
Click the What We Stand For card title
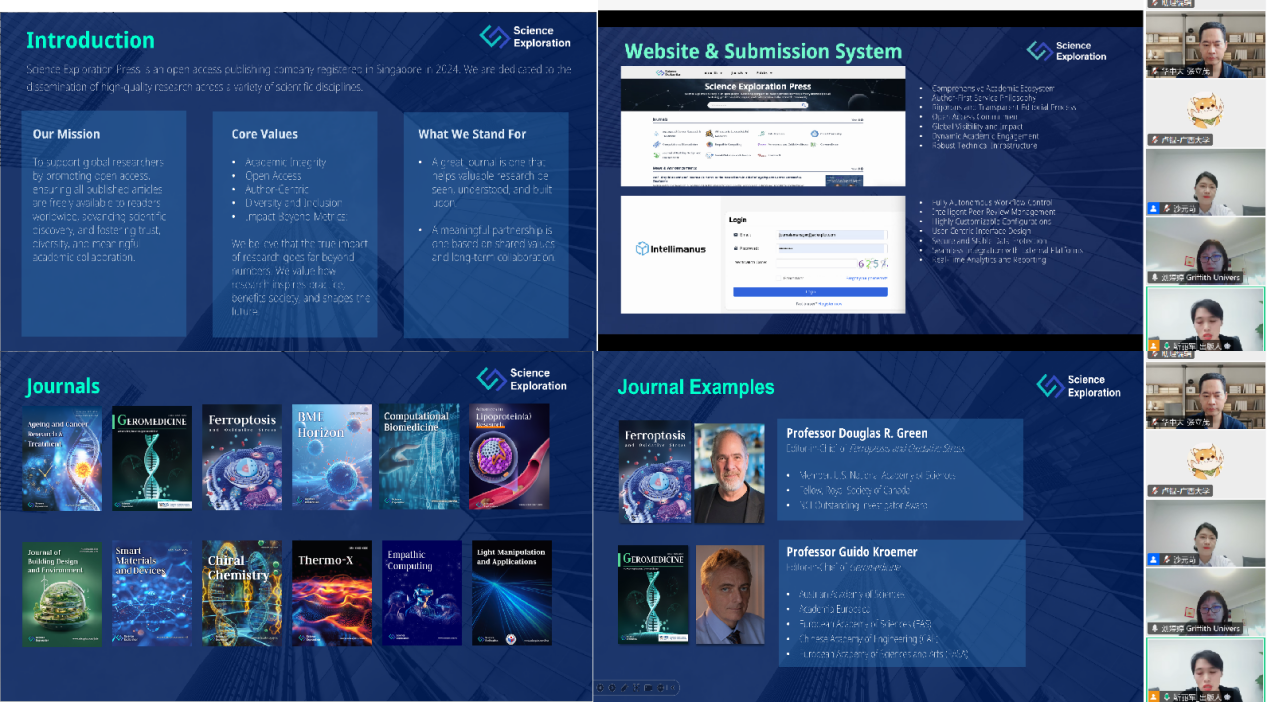[x=472, y=134]
